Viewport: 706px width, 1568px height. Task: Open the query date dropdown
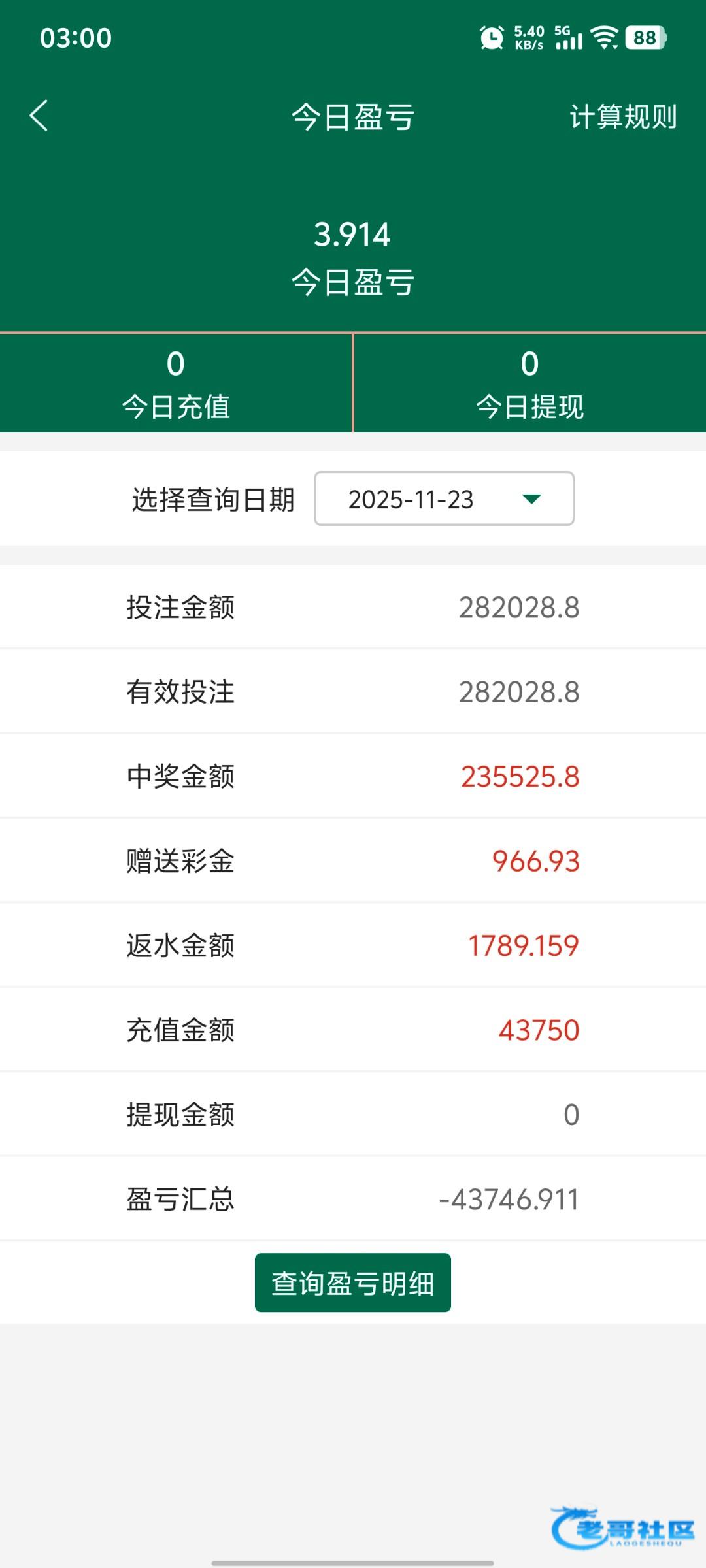(444, 498)
